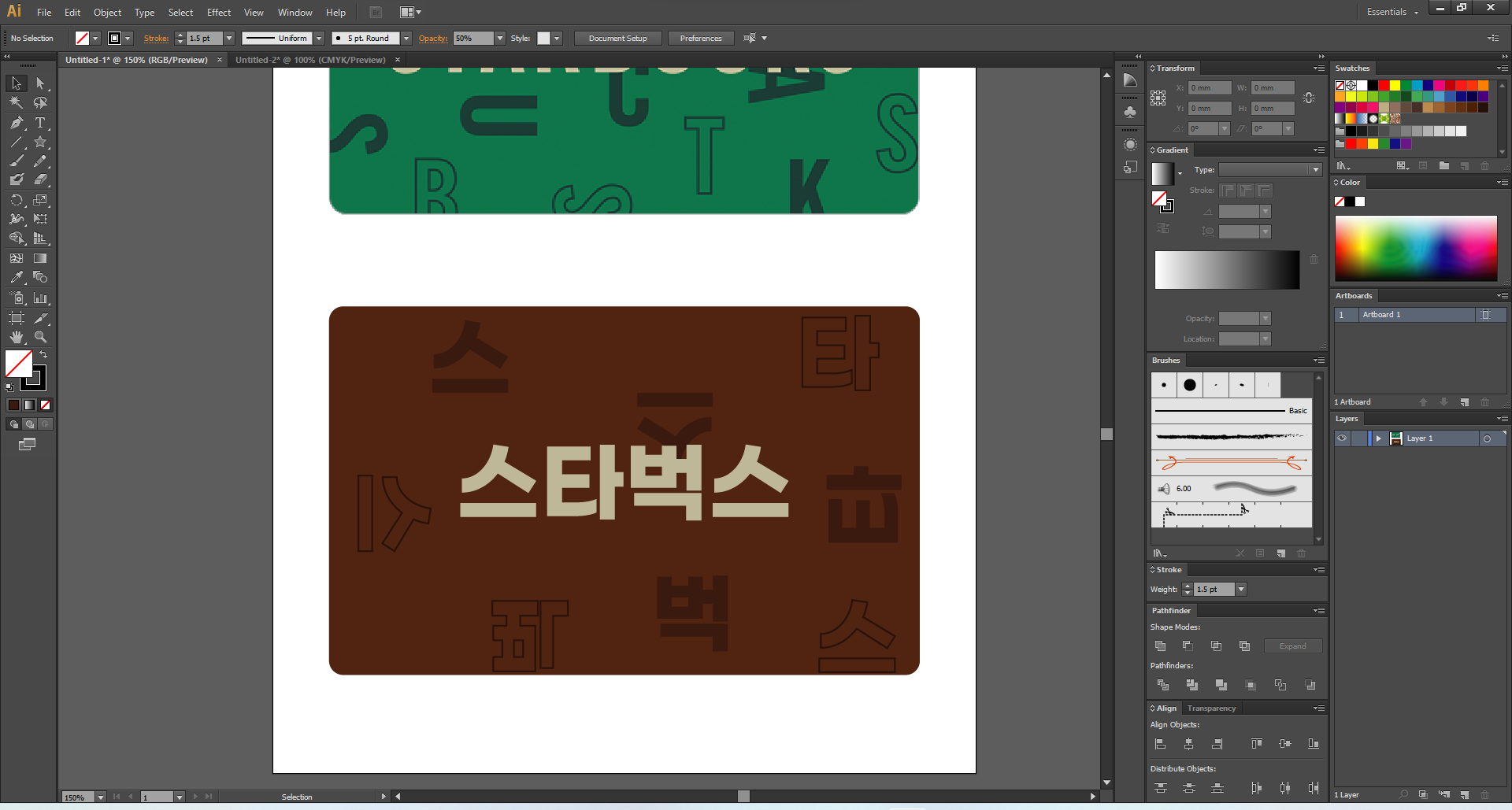This screenshot has width=1512, height=810.
Task: Select the Direct Selection tool
Action: click(40, 83)
